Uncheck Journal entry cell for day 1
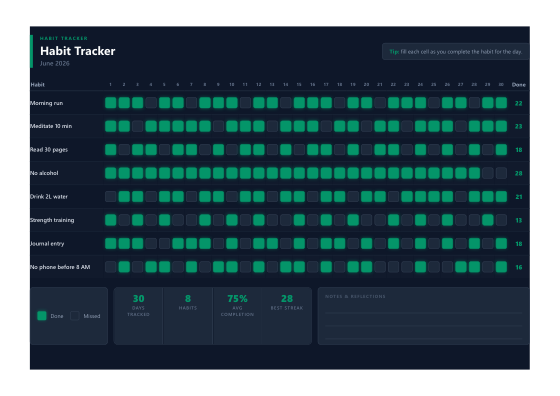 (x=111, y=244)
